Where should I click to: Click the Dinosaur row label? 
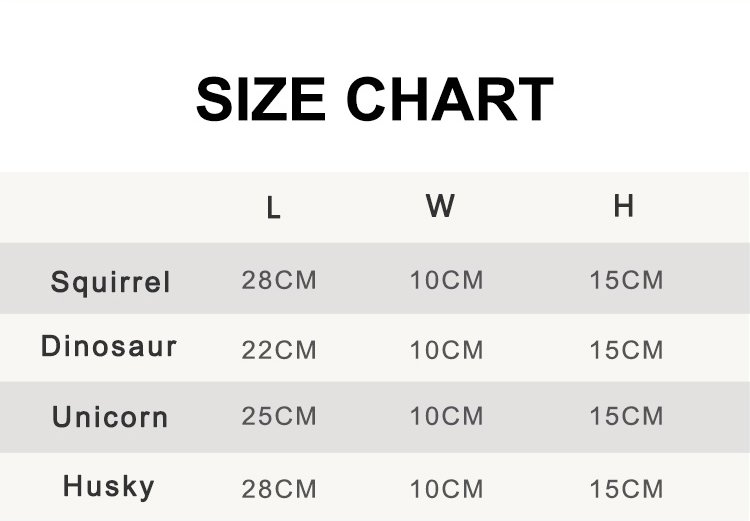pyautogui.click(x=109, y=347)
